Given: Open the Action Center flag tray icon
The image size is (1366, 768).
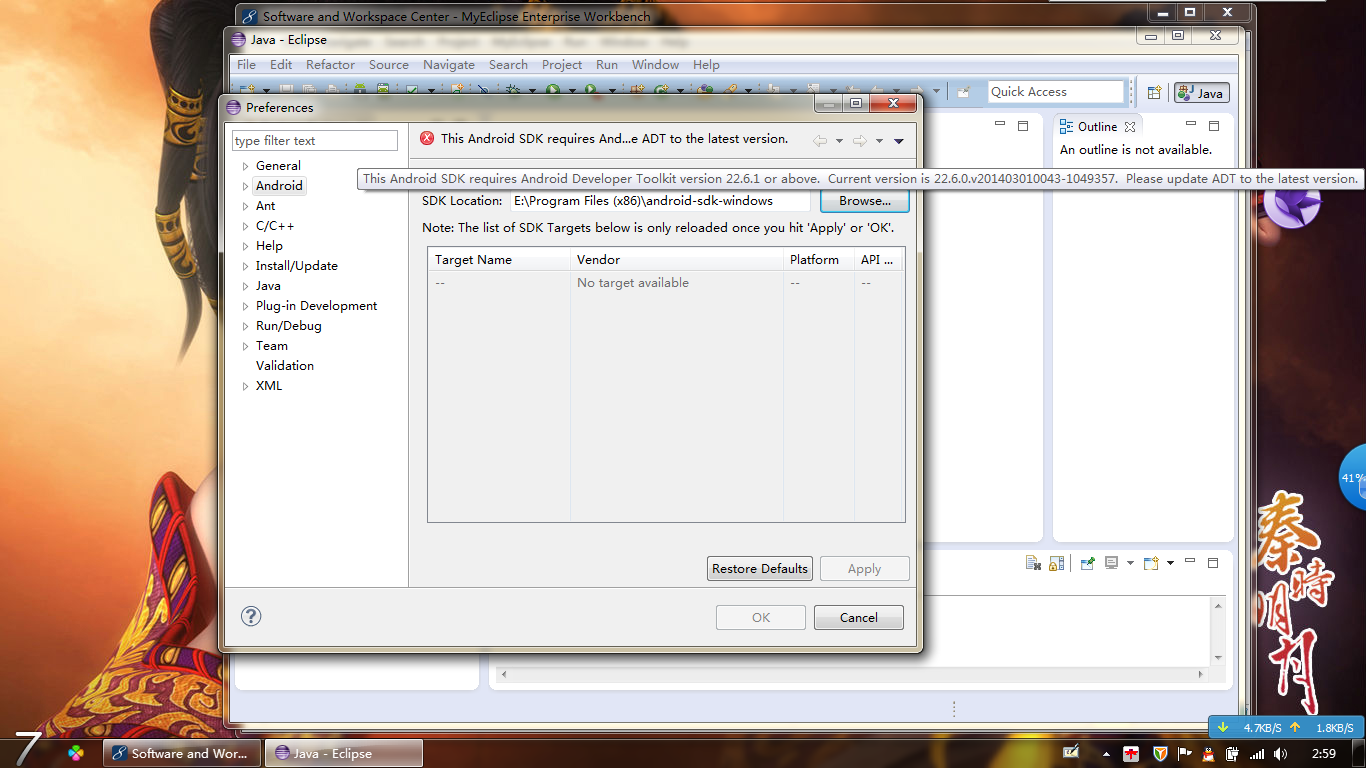Looking at the screenshot, I should (1184, 754).
